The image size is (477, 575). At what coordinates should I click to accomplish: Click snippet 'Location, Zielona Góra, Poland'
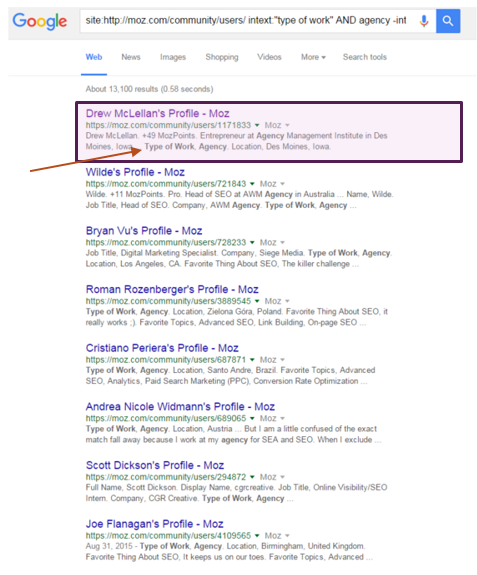pos(227,312)
